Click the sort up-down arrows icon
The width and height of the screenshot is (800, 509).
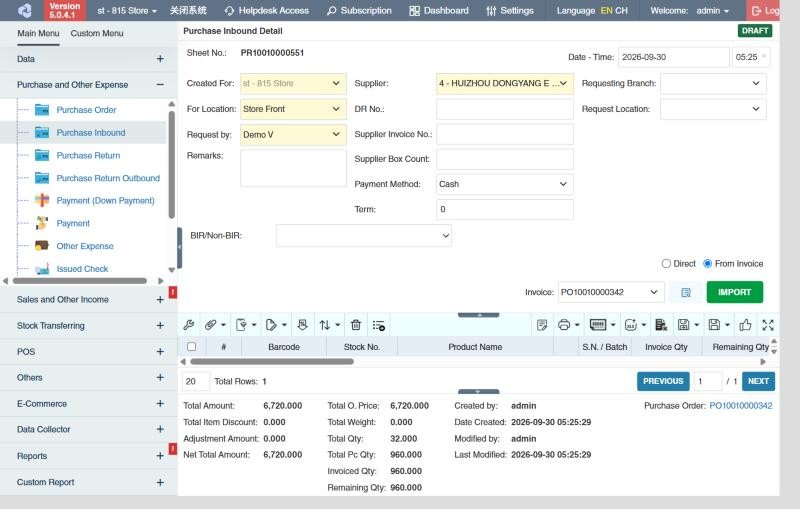click(325, 325)
